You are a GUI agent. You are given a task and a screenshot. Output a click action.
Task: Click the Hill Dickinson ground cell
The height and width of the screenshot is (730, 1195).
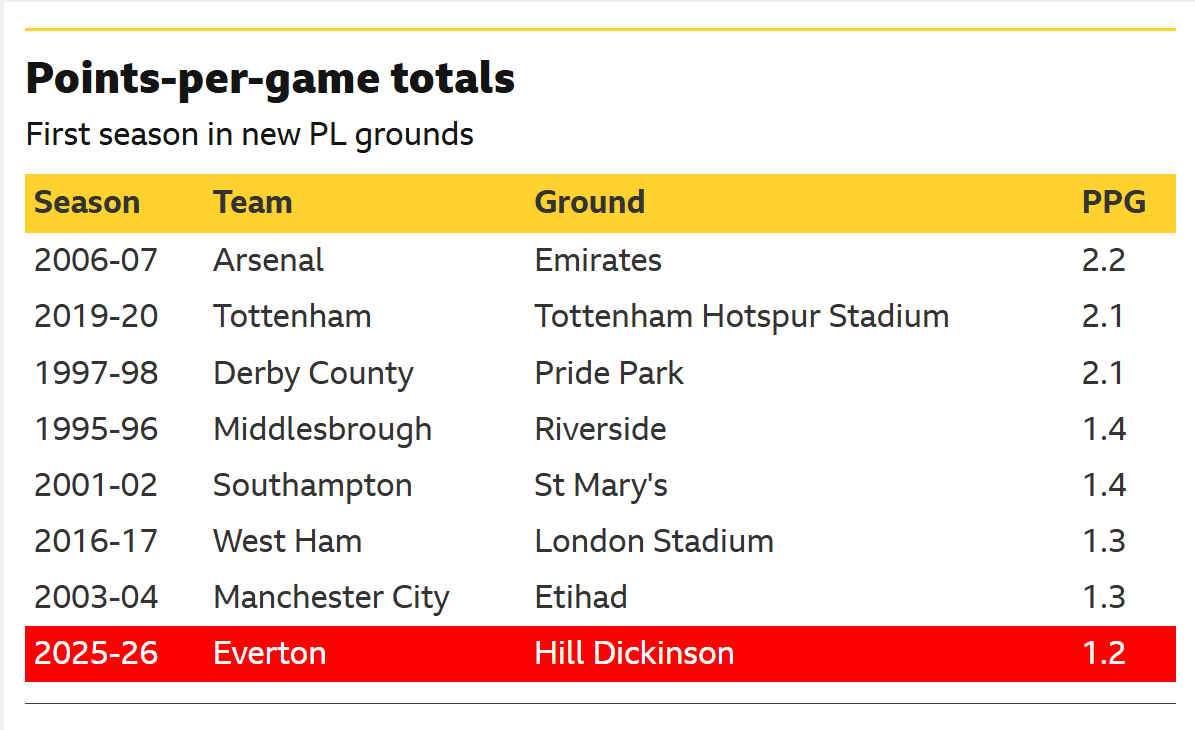click(x=634, y=654)
